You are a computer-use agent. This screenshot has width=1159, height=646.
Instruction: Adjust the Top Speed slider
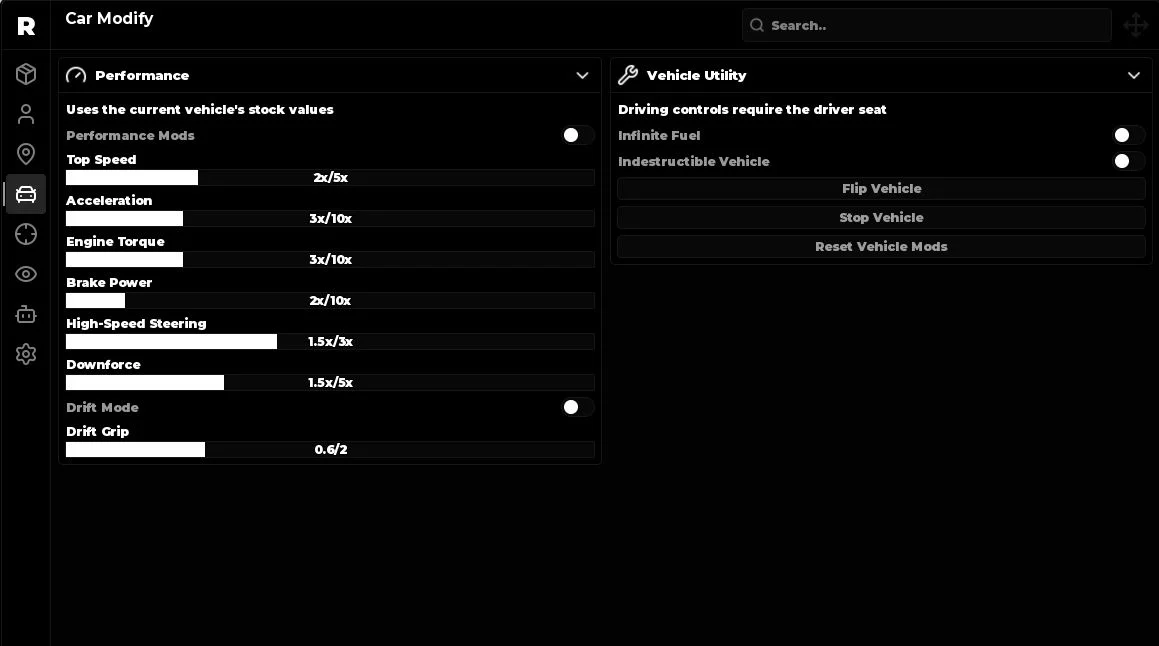tap(330, 177)
